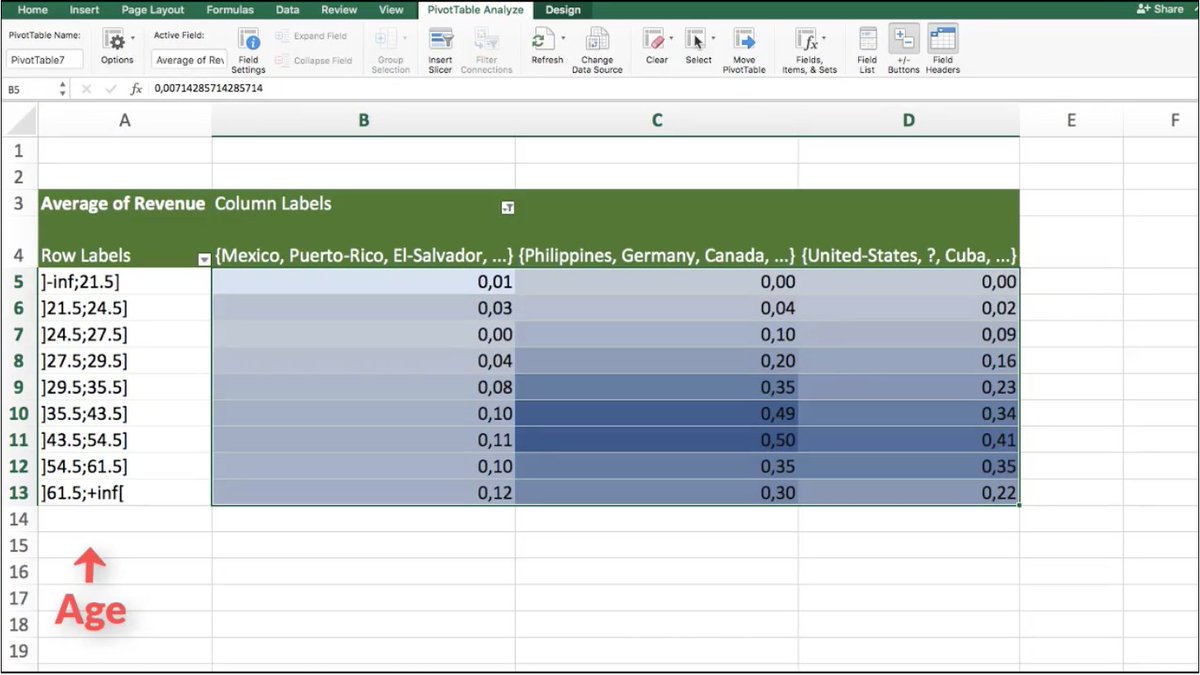
Task: Click the cell showing 0,50
Action: tap(657, 439)
